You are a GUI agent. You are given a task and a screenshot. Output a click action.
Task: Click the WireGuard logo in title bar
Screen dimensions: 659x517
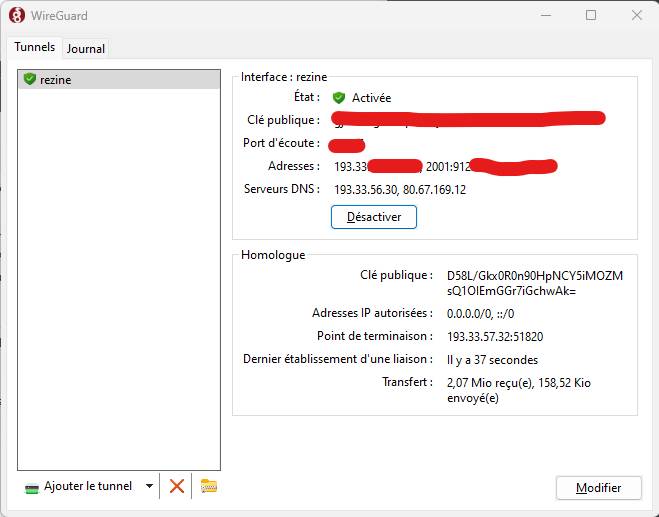pyautogui.click(x=16, y=16)
